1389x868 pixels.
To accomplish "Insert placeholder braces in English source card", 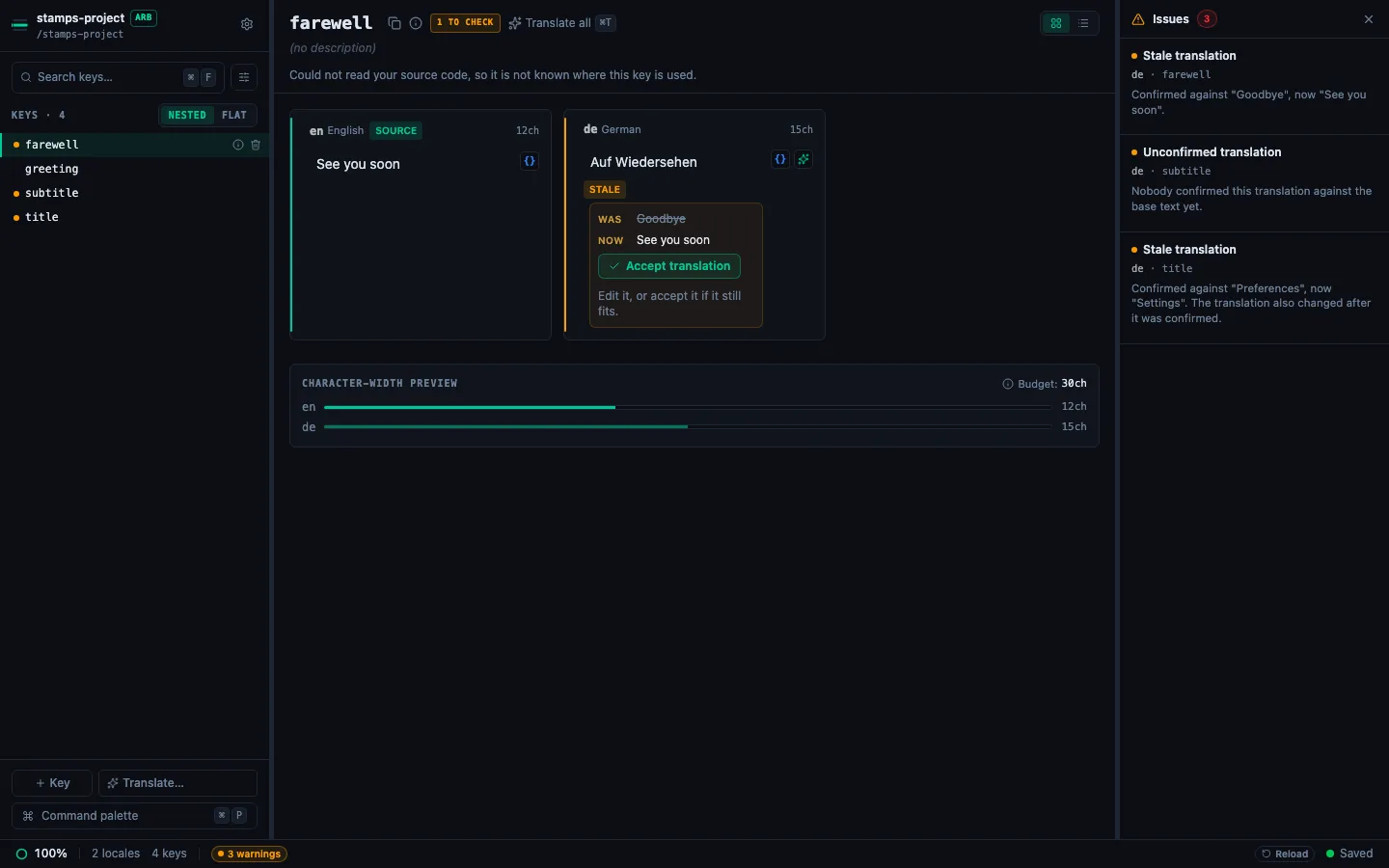I will (530, 161).
